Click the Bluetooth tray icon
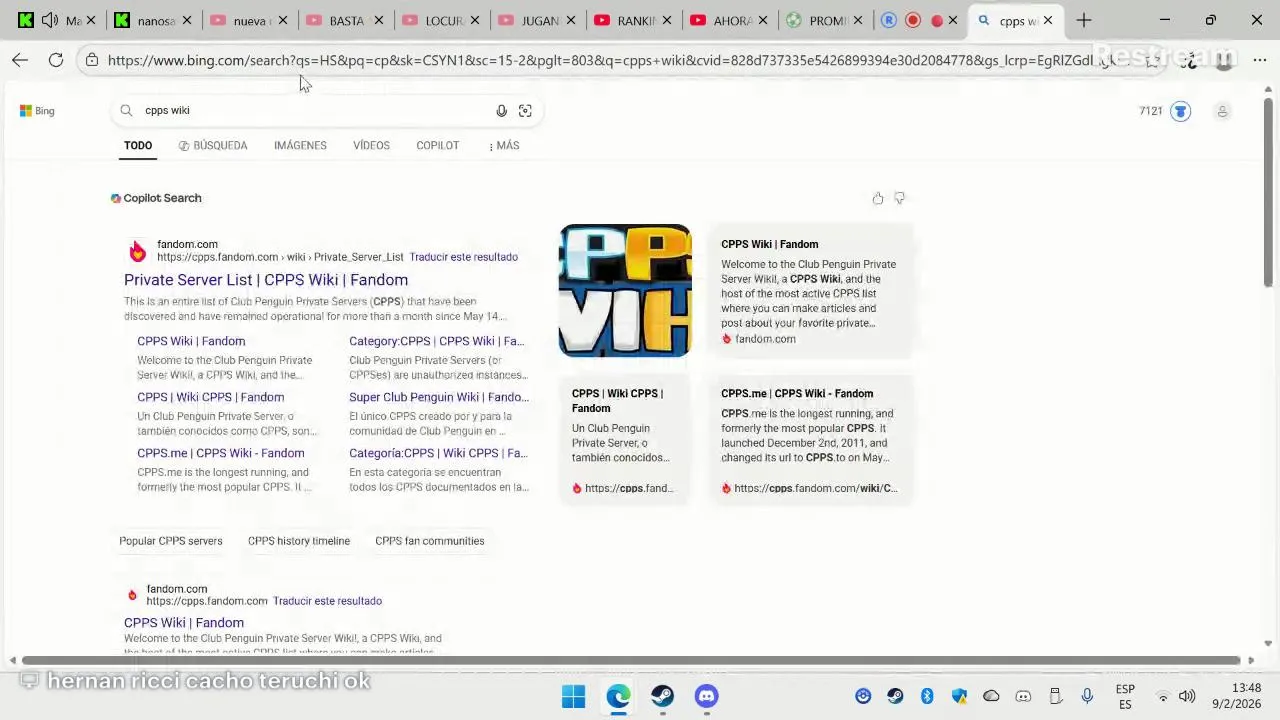 (927, 696)
